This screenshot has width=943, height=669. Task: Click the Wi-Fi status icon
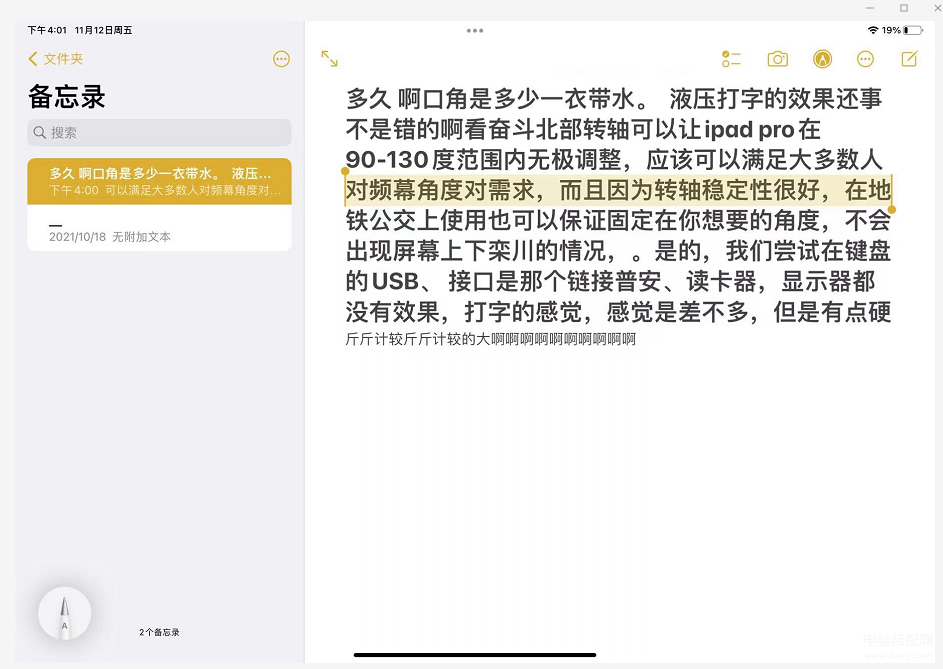(873, 30)
